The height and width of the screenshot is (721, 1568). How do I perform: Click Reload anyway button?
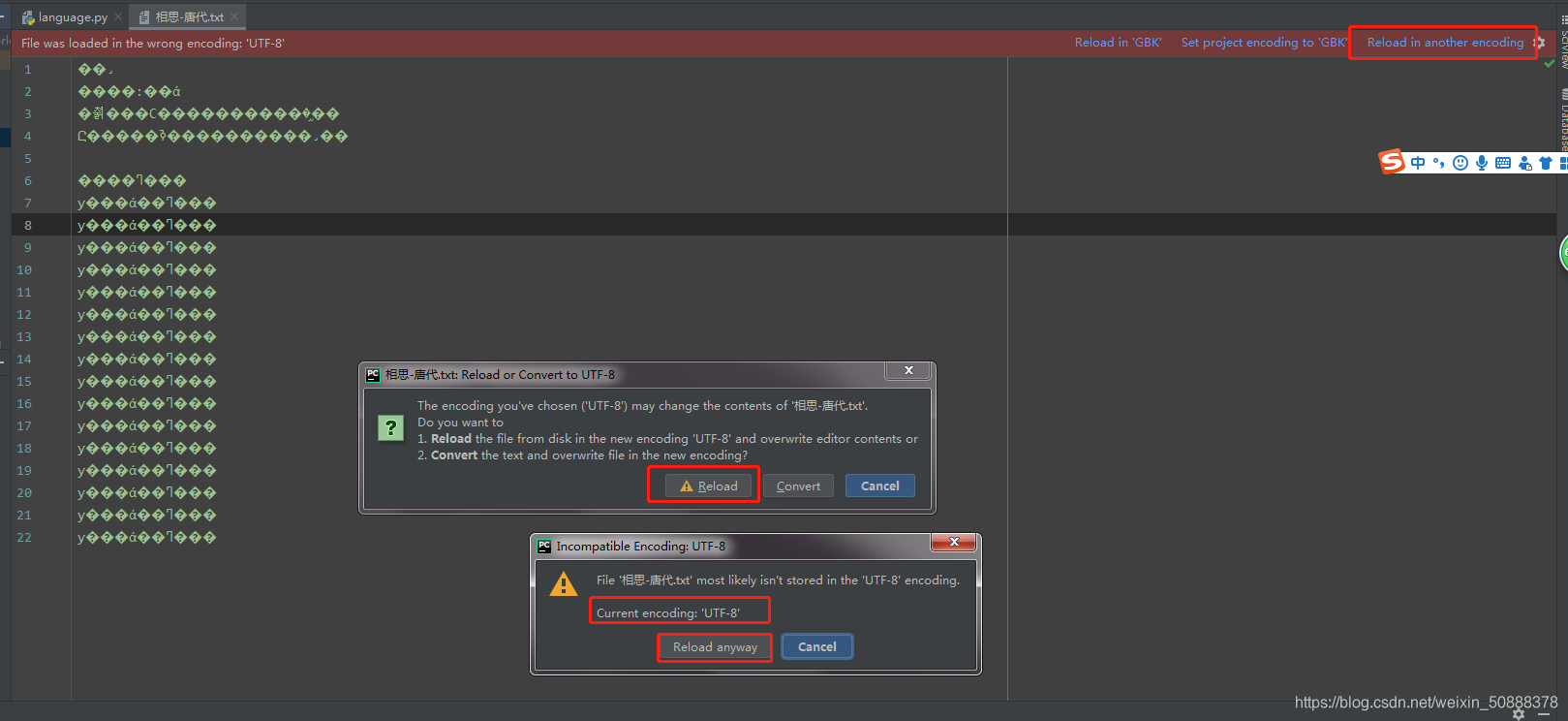715,646
